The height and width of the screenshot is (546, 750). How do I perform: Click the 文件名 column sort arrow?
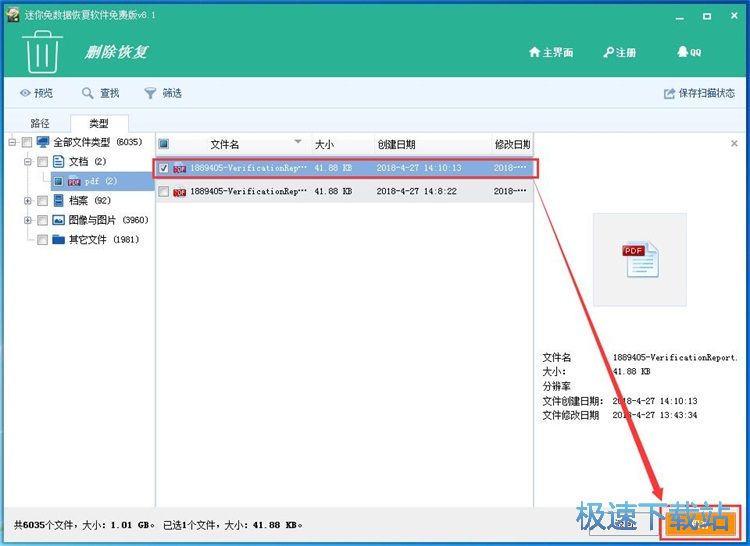coord(298,142)
